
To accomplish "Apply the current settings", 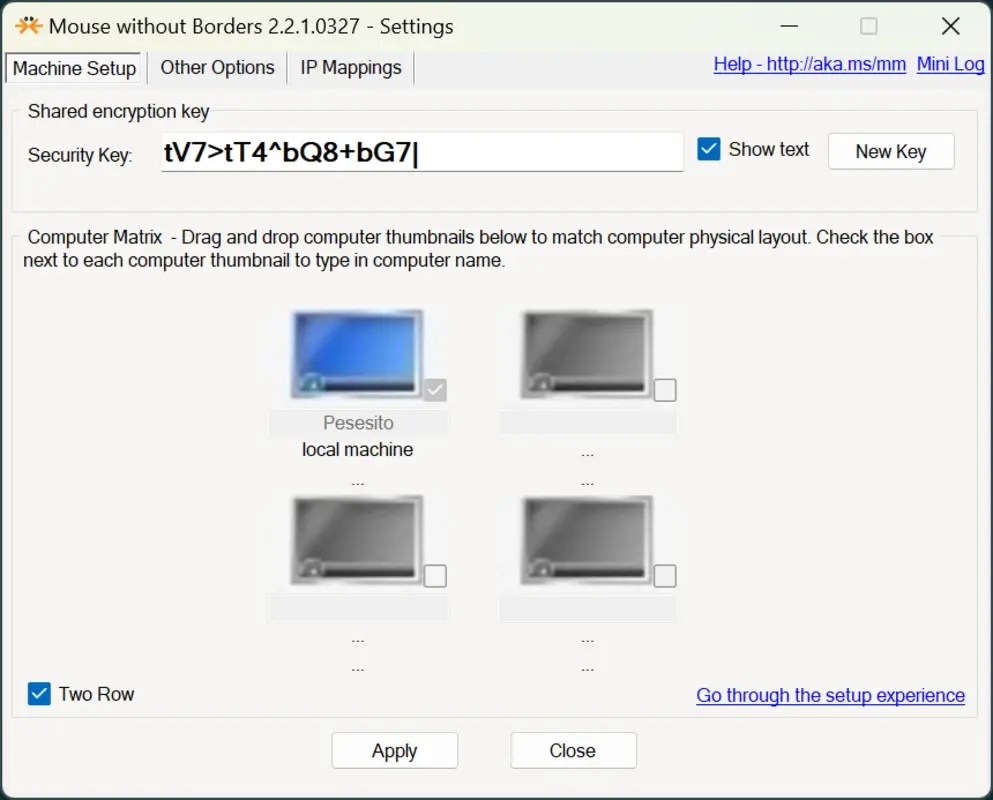I will click(x=394, y=750).
